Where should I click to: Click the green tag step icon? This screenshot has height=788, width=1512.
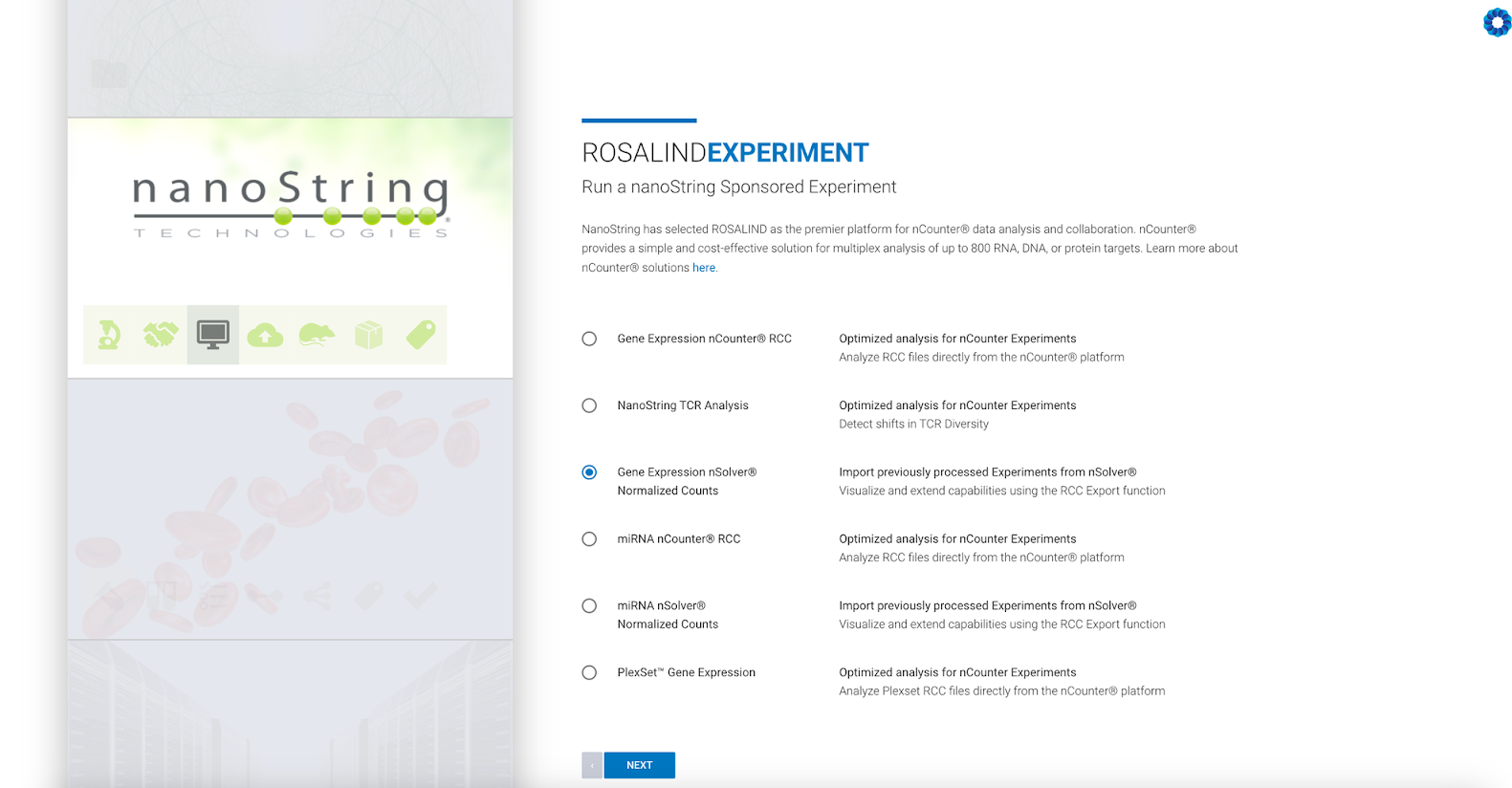click(x=421, y=335)
